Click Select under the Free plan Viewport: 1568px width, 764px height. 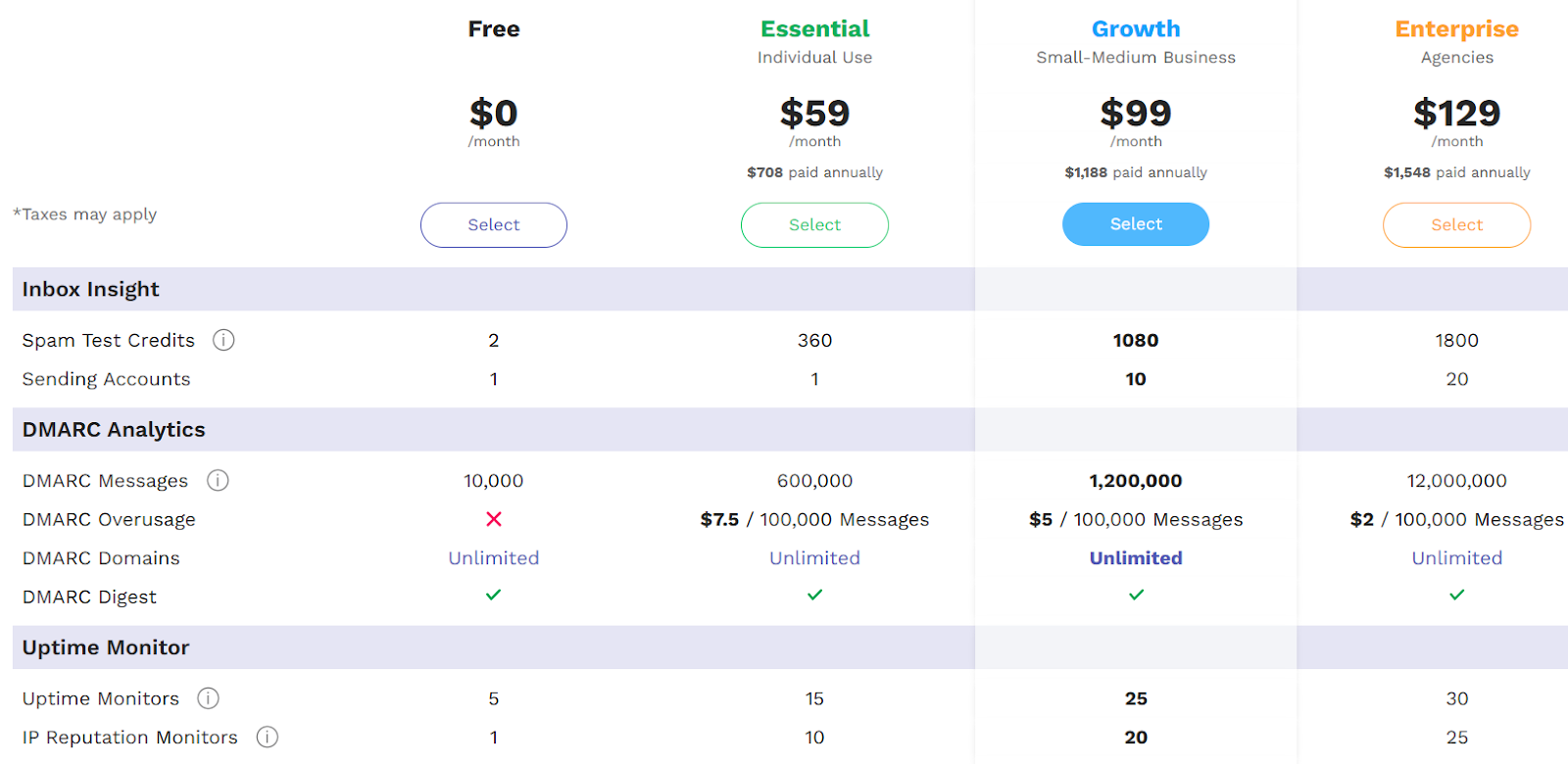[493, 224]
